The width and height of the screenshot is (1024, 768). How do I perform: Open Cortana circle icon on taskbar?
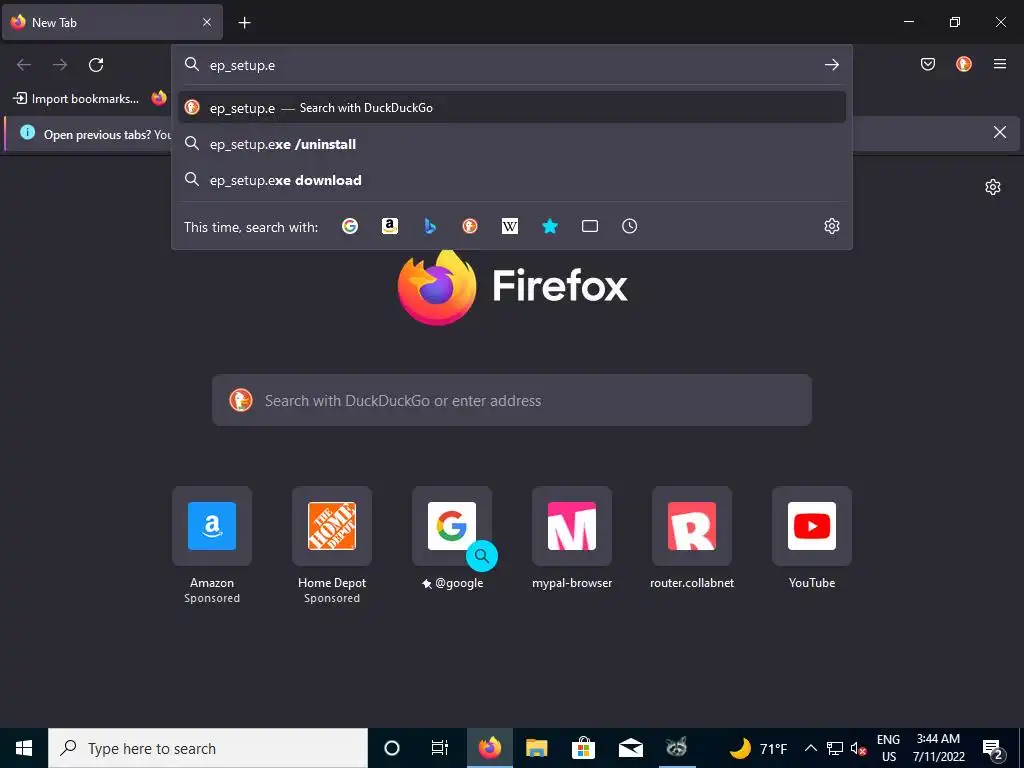tap(392, 748)
